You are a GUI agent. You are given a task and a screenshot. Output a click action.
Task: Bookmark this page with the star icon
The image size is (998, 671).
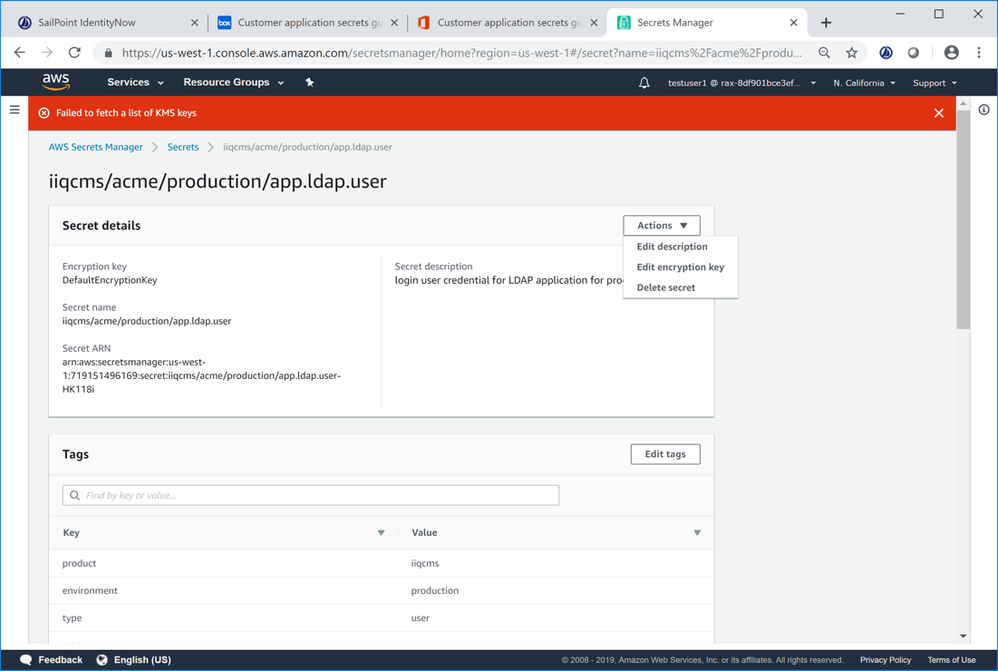coord(852,53)
